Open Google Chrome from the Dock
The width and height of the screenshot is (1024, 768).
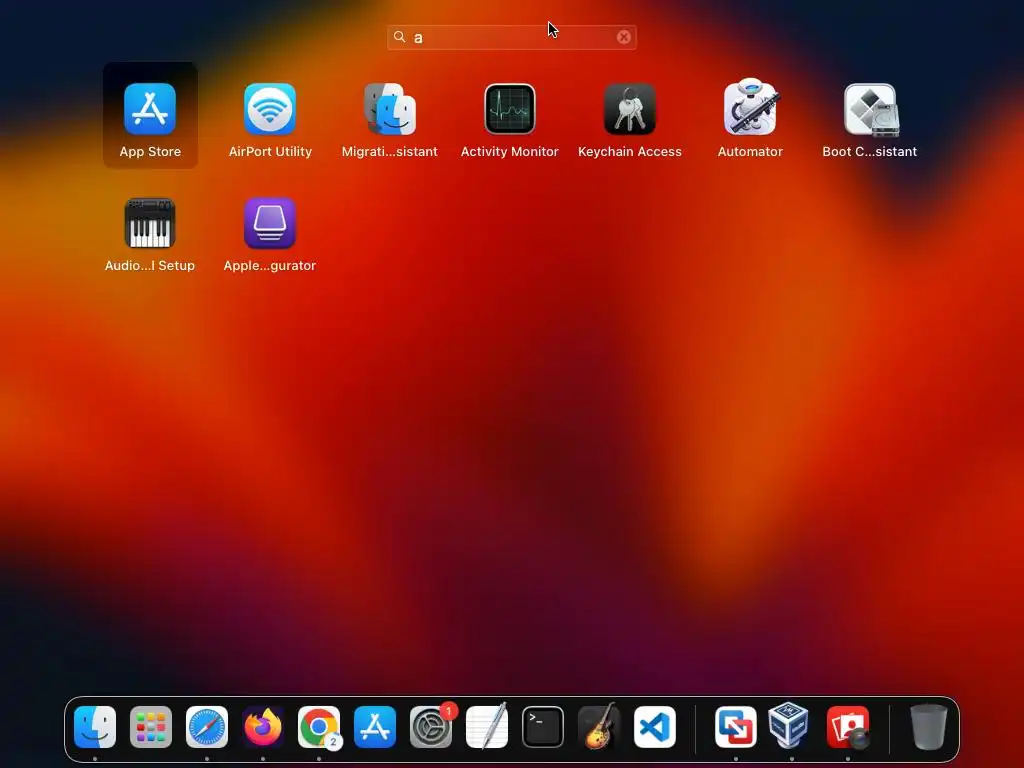tap(319, 727)
